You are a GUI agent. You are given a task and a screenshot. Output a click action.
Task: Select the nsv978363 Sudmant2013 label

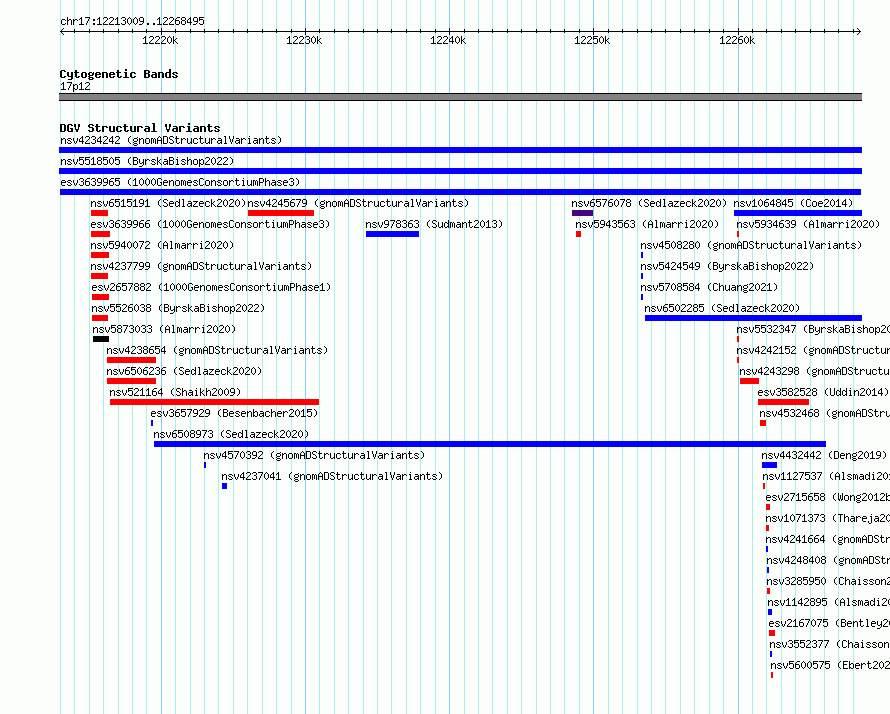pyautogui.click(x=434, y=224)
